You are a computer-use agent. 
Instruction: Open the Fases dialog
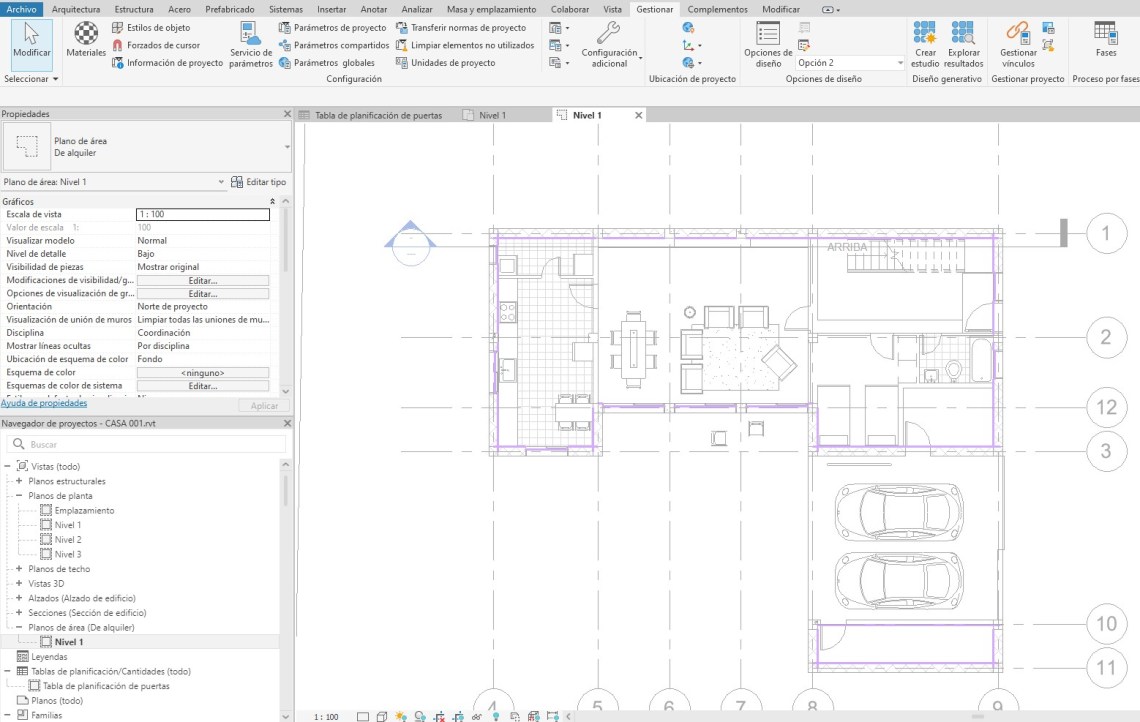point(1105,35)
